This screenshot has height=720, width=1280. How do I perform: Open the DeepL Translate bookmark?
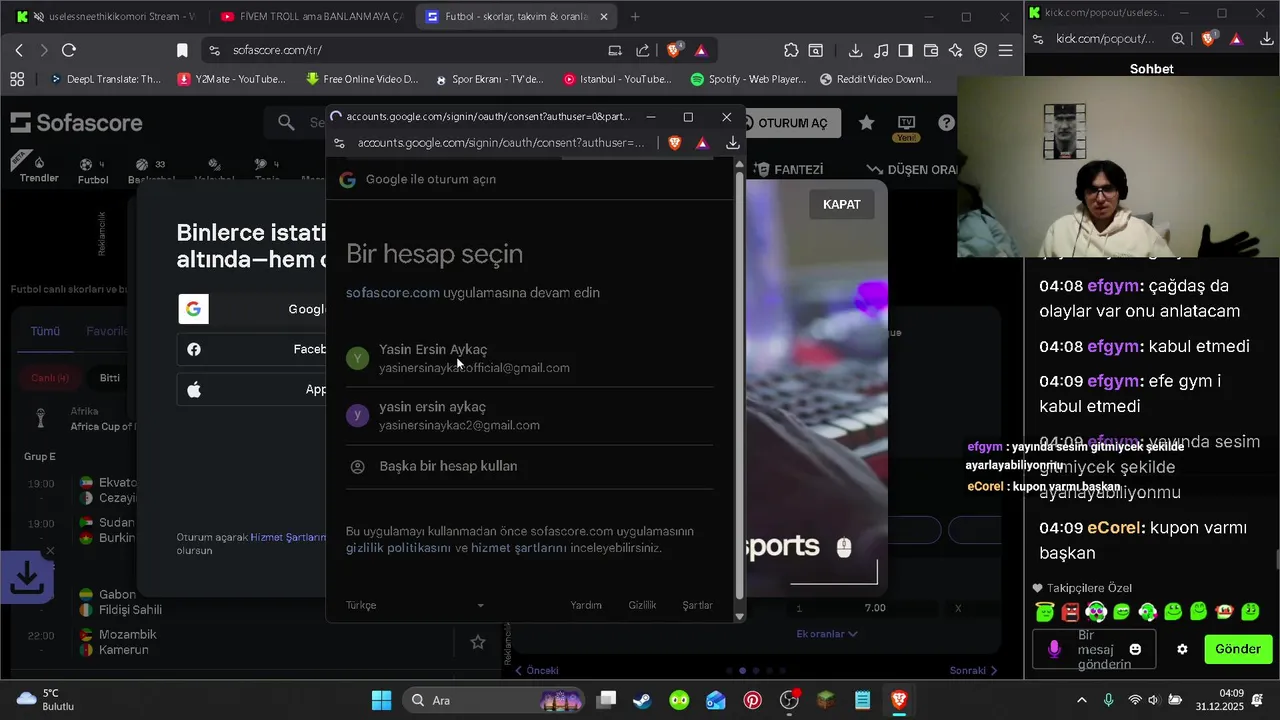[x=105, y=79]
